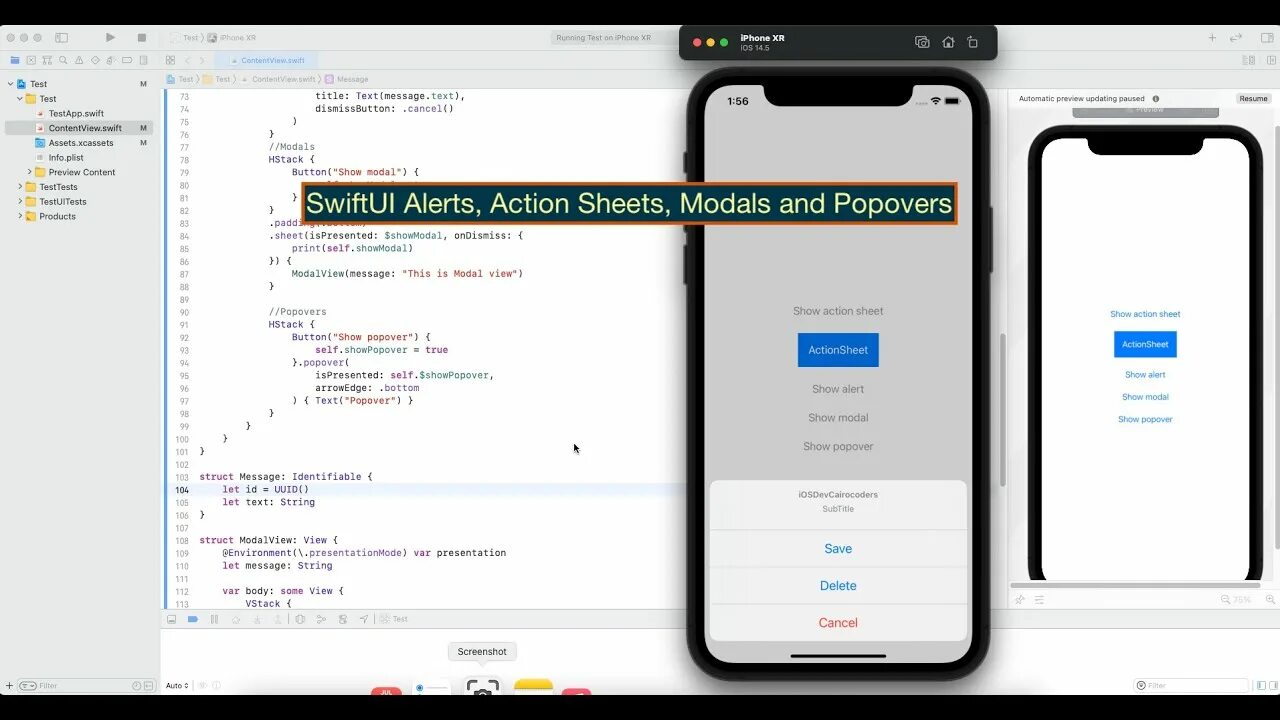This screenshot has width=1280, height=720.
Task: Open the Auto variables view dropdown
Action: [177, 686]
